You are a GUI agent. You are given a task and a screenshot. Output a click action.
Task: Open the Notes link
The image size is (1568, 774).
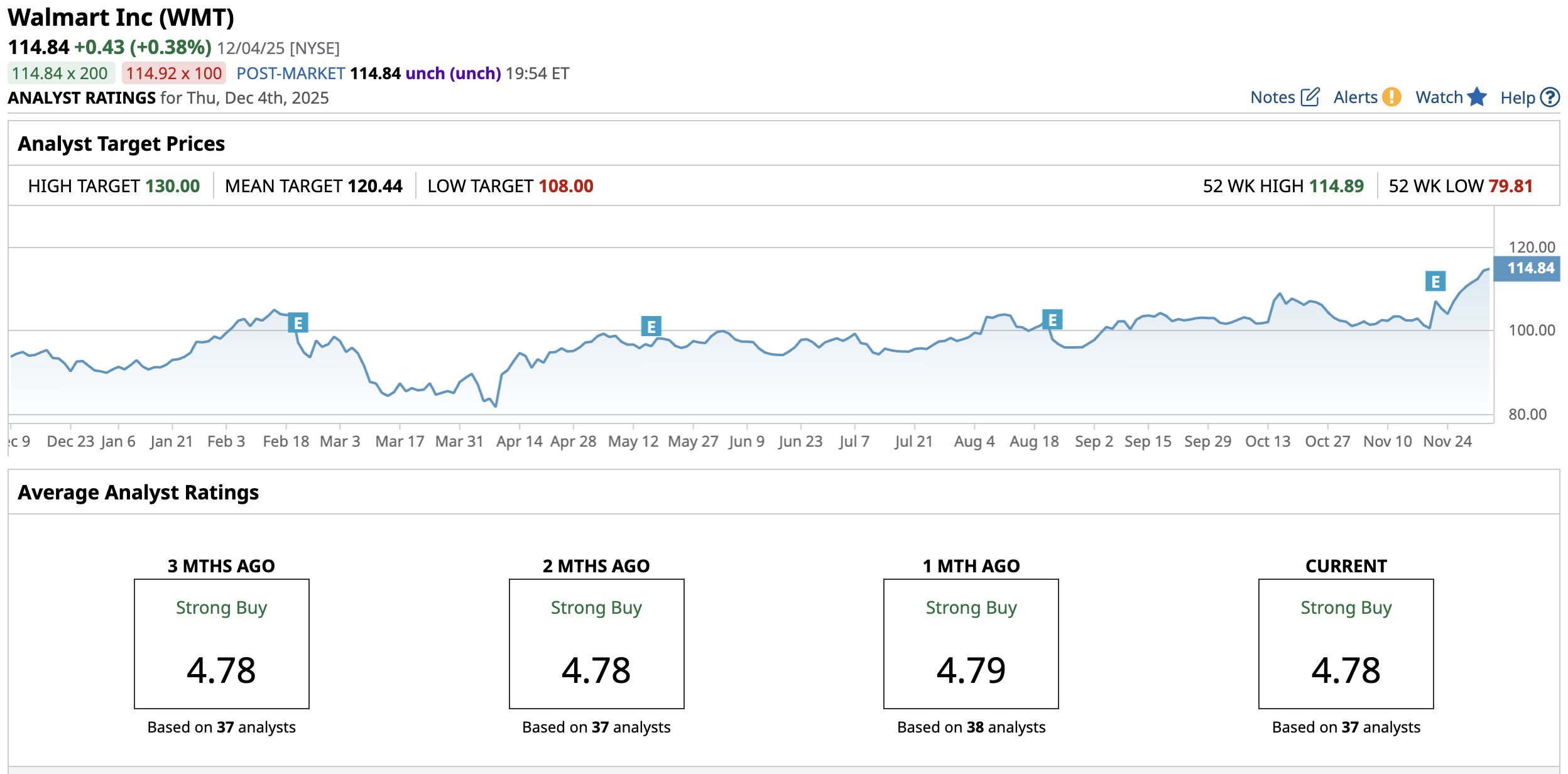(1272, 97)
